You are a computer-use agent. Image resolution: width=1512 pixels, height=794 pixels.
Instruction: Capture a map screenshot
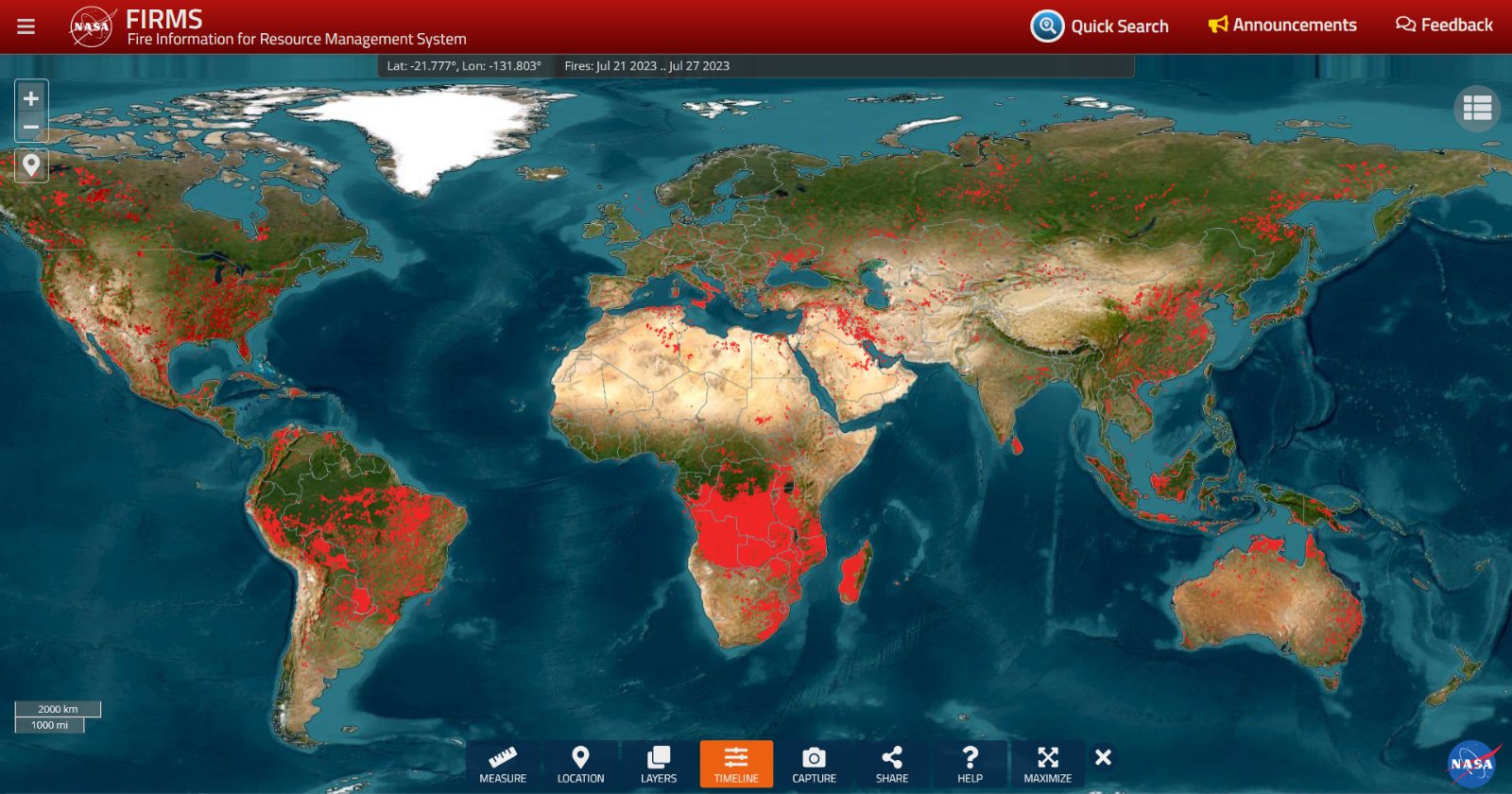tap(814, 765)
